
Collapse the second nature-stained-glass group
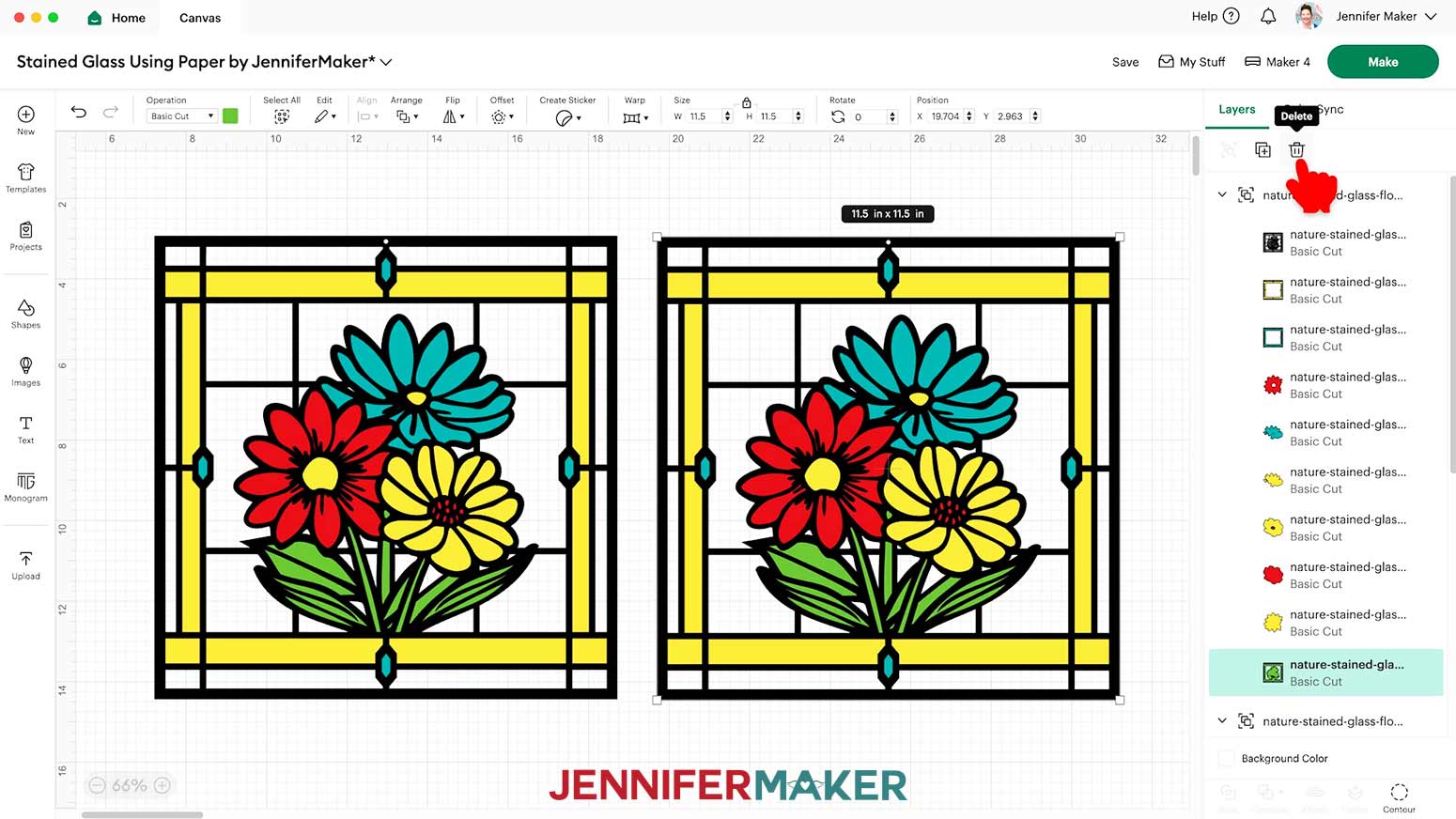pos(1222,721)
